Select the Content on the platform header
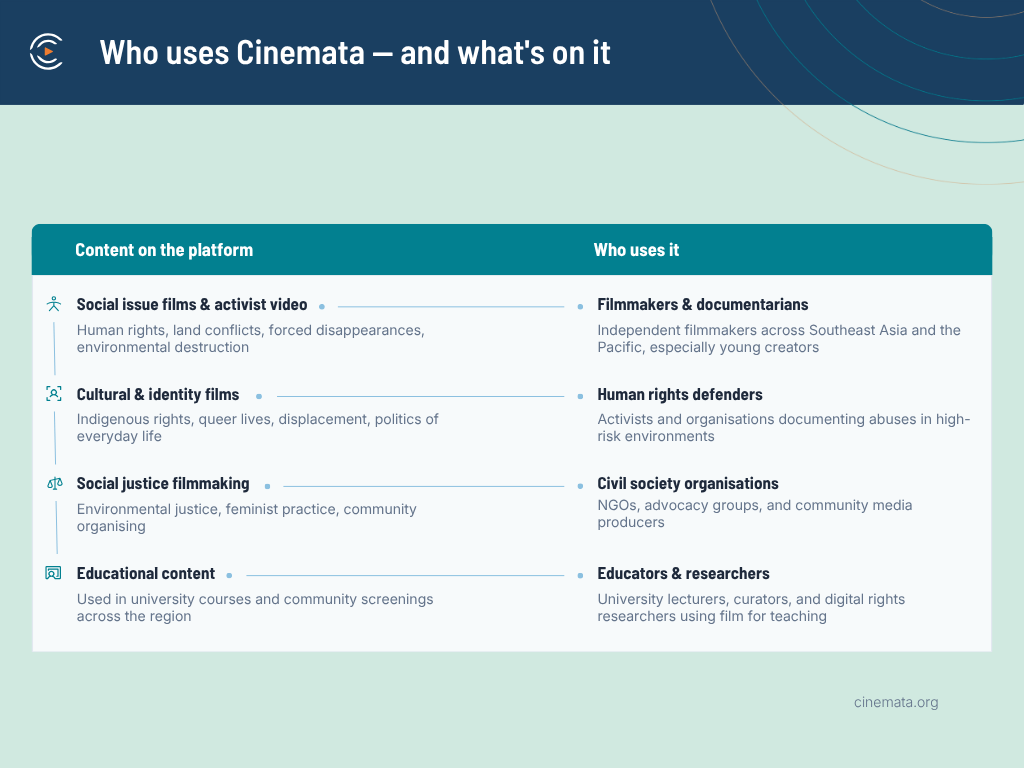The height and width of the screenshot is (768, 1024). [x=164, y=250]
